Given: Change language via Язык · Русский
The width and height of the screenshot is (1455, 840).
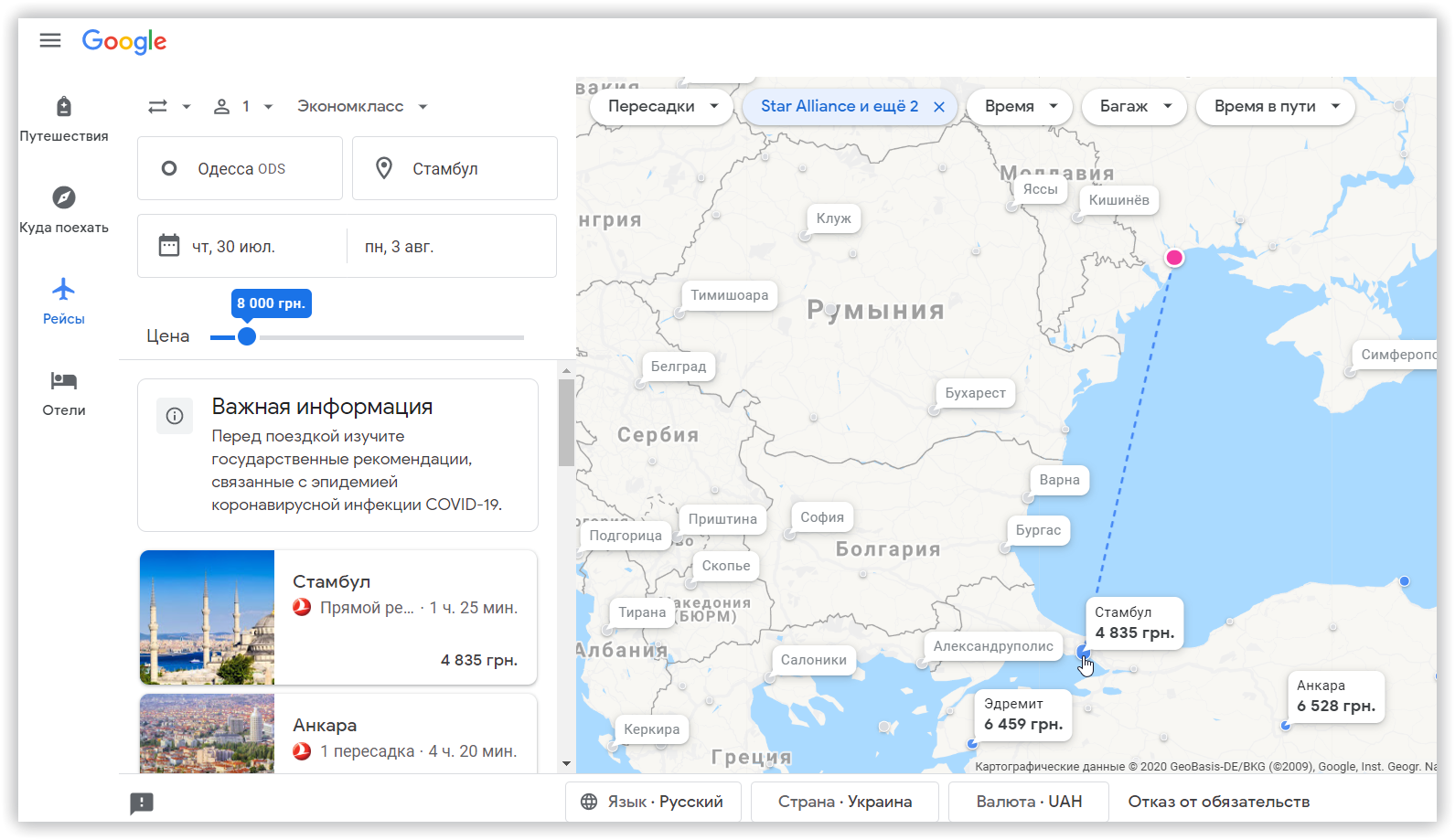Looking at the screenshot, I should [653, 802].
